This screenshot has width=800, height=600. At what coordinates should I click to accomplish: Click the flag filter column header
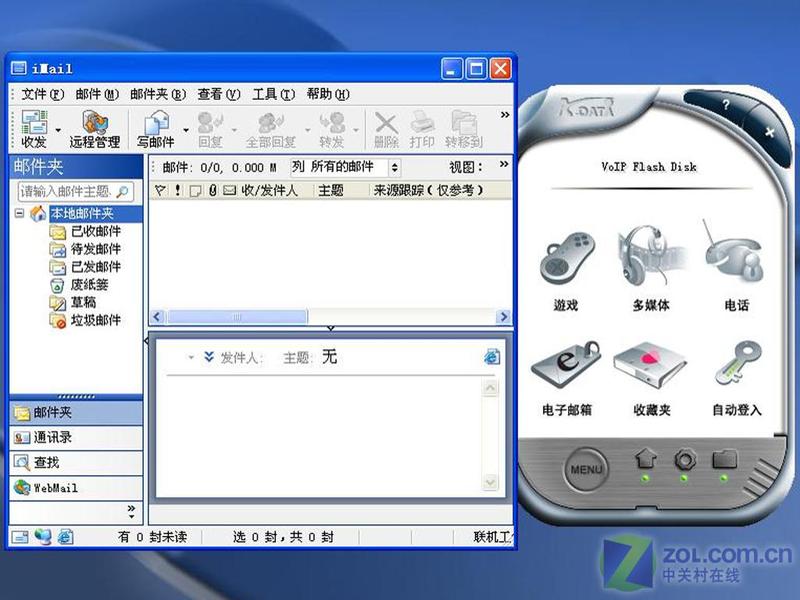tap(160, 190)
